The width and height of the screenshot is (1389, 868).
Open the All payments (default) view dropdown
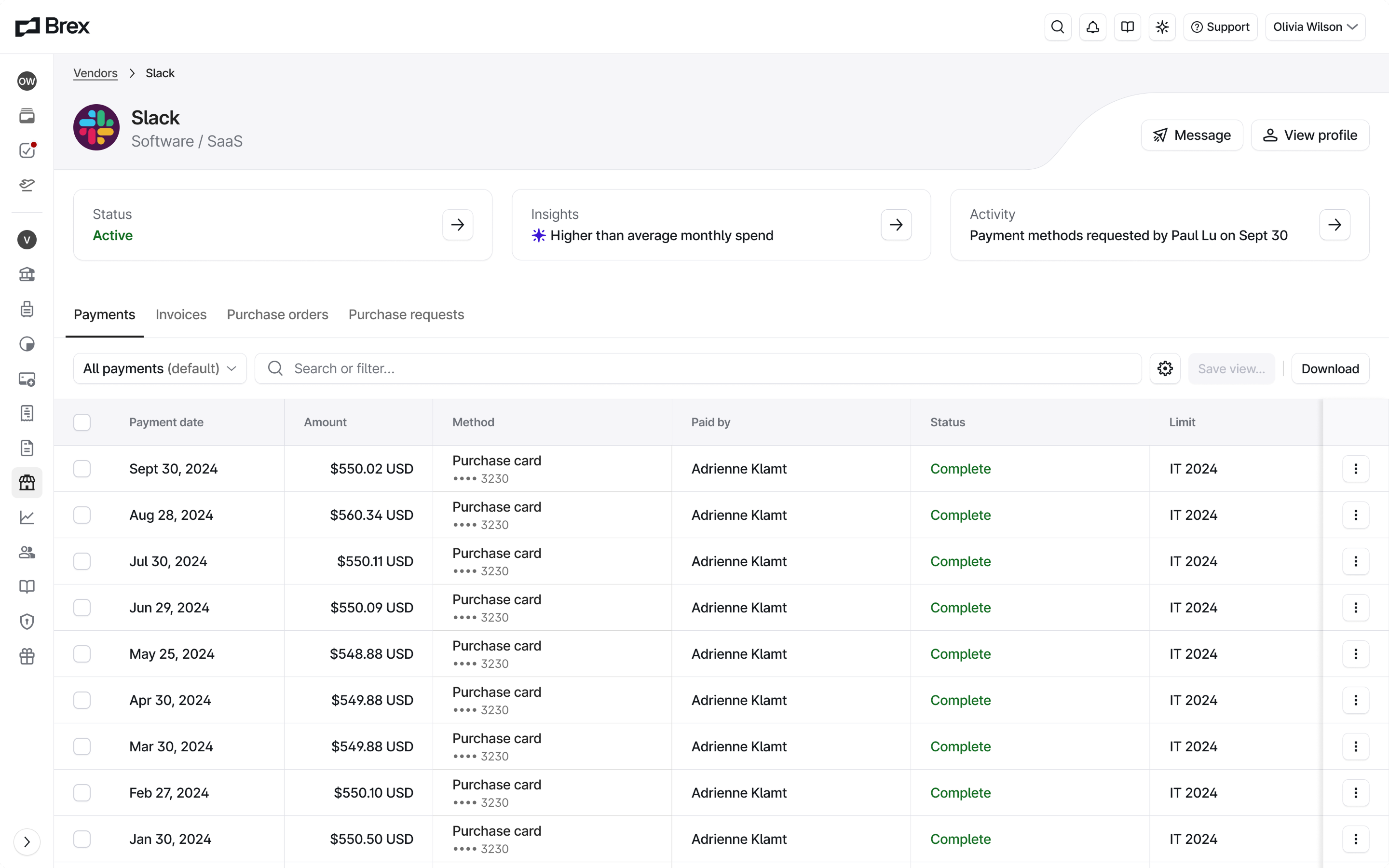[160, 368]
